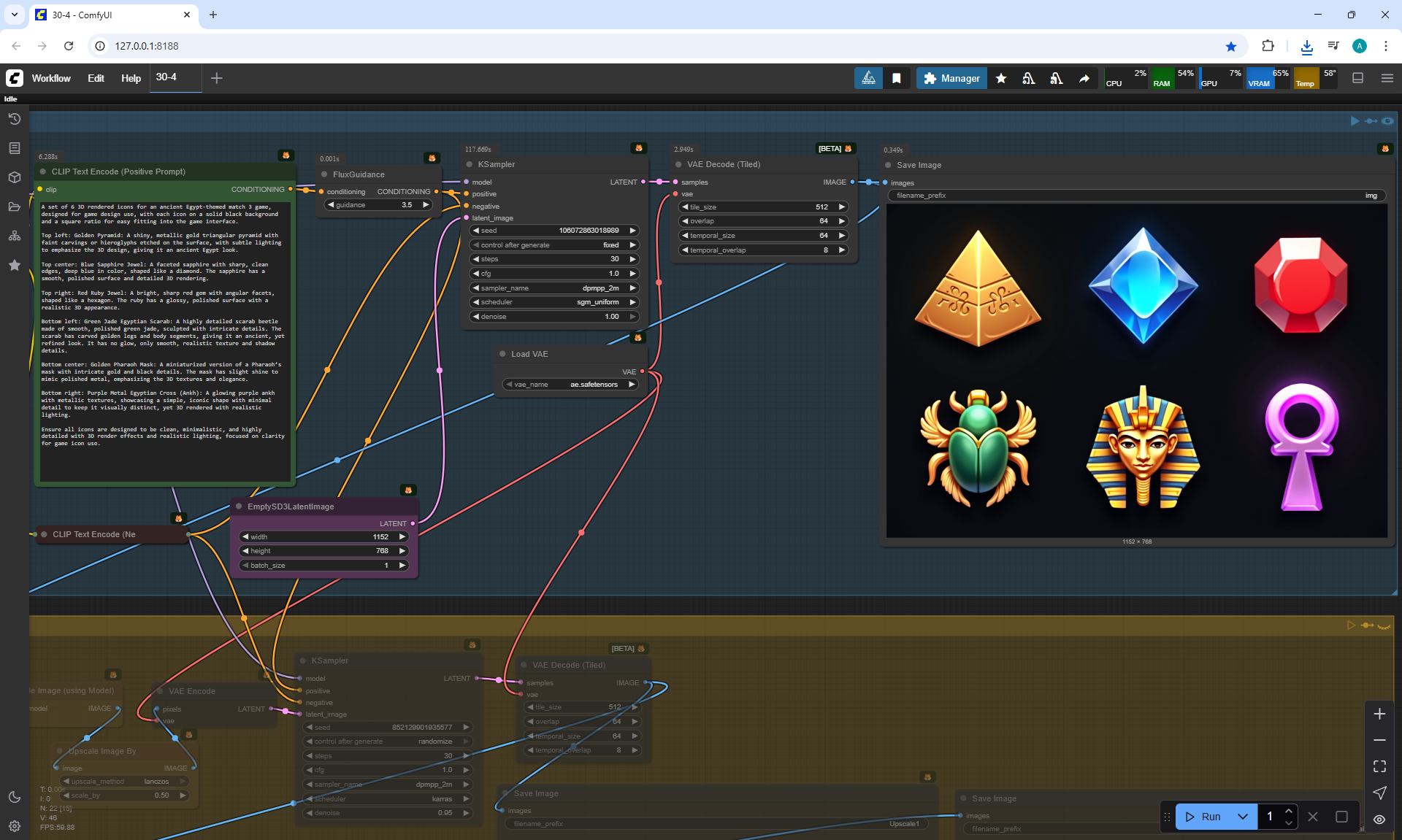Open the sampler_name dropdown showing dpmpp_2m
The width and height of the screenshot is (1402, 840).
pos(554,288)
